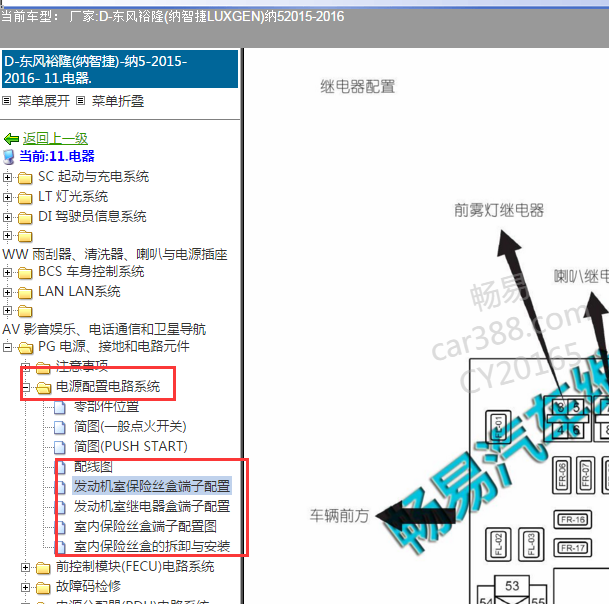Click the folder icon of LT 灯光系统
The image size is (609, 604).
tap(25, 198)
